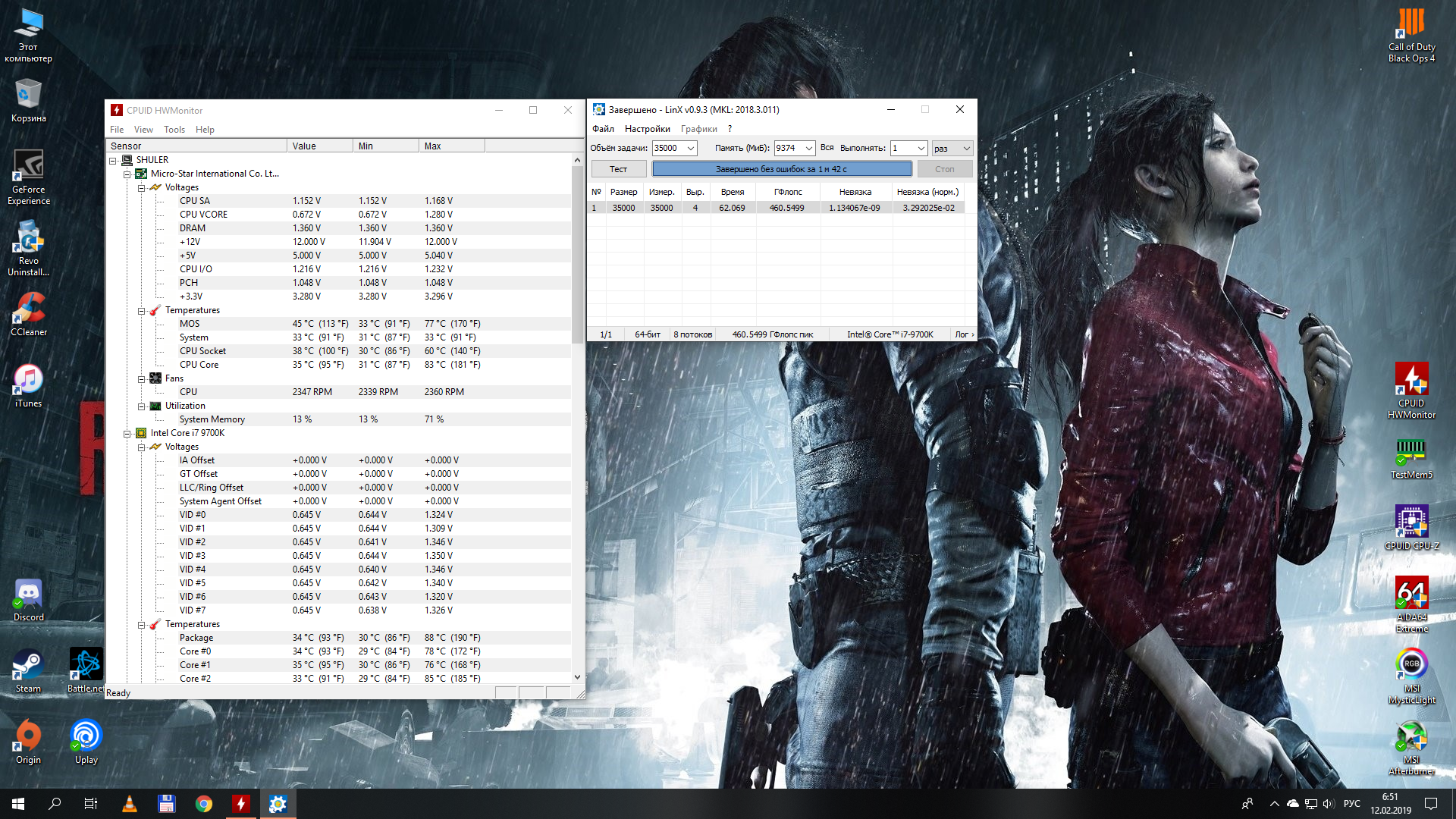Open the Настройки menu in LinX
This screenshot has width=1456, height=819.
click(x=647, y=129)
